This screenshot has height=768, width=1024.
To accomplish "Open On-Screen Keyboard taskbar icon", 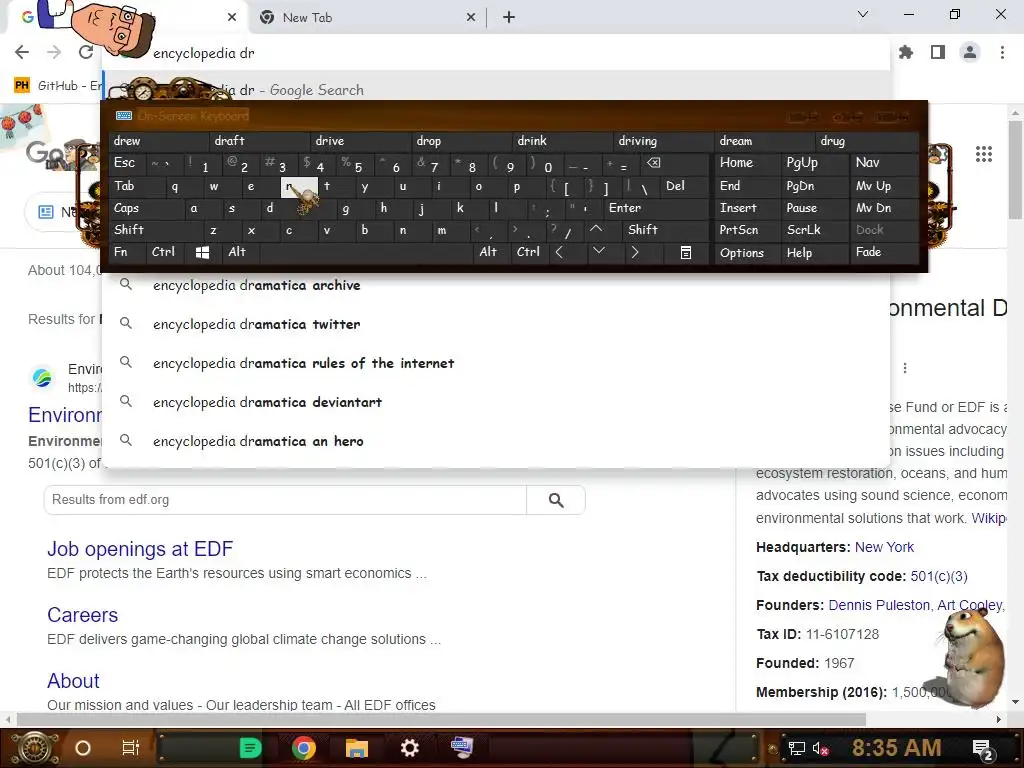I will pyautogui.click(x=462, y=746).
